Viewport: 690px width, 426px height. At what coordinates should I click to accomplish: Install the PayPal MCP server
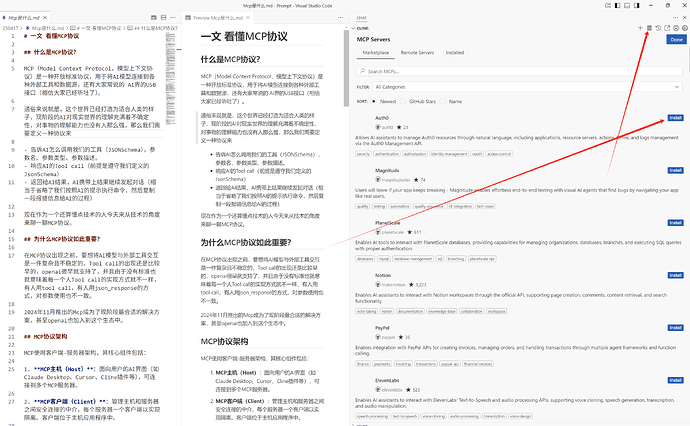coord(675,327)
